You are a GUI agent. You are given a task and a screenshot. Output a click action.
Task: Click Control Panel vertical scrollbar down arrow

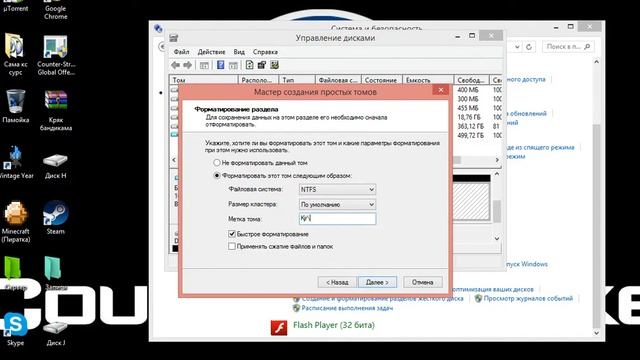click(596, 333)
